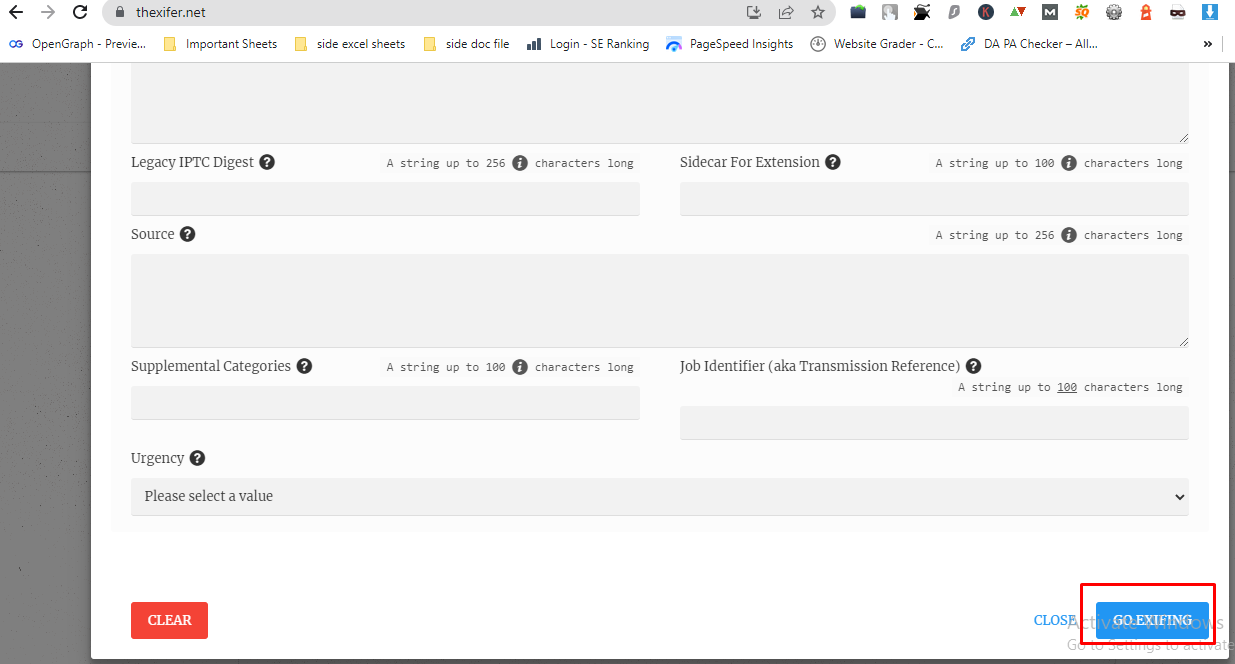Click the info icon for Sidecar For Extension length

(x=1069, y=163)
